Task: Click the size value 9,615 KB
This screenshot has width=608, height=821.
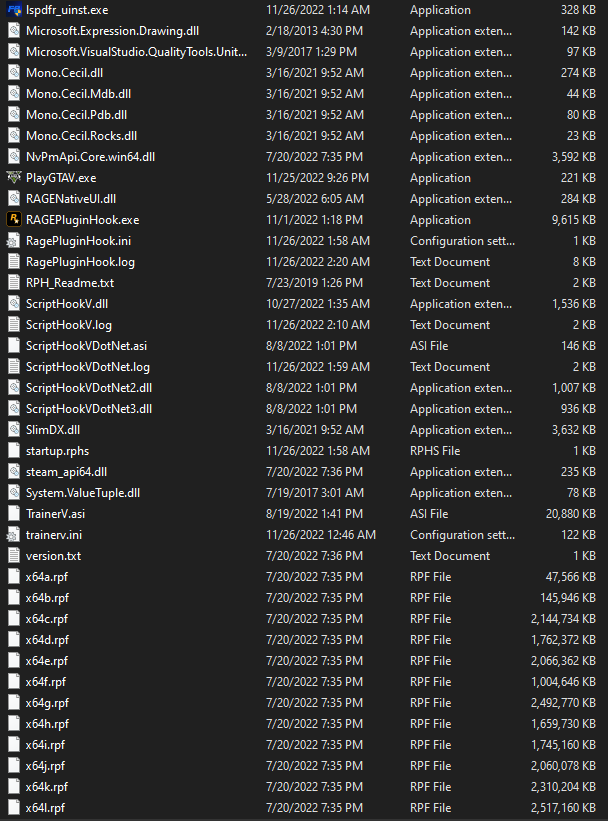Action: tap(573, 220)
